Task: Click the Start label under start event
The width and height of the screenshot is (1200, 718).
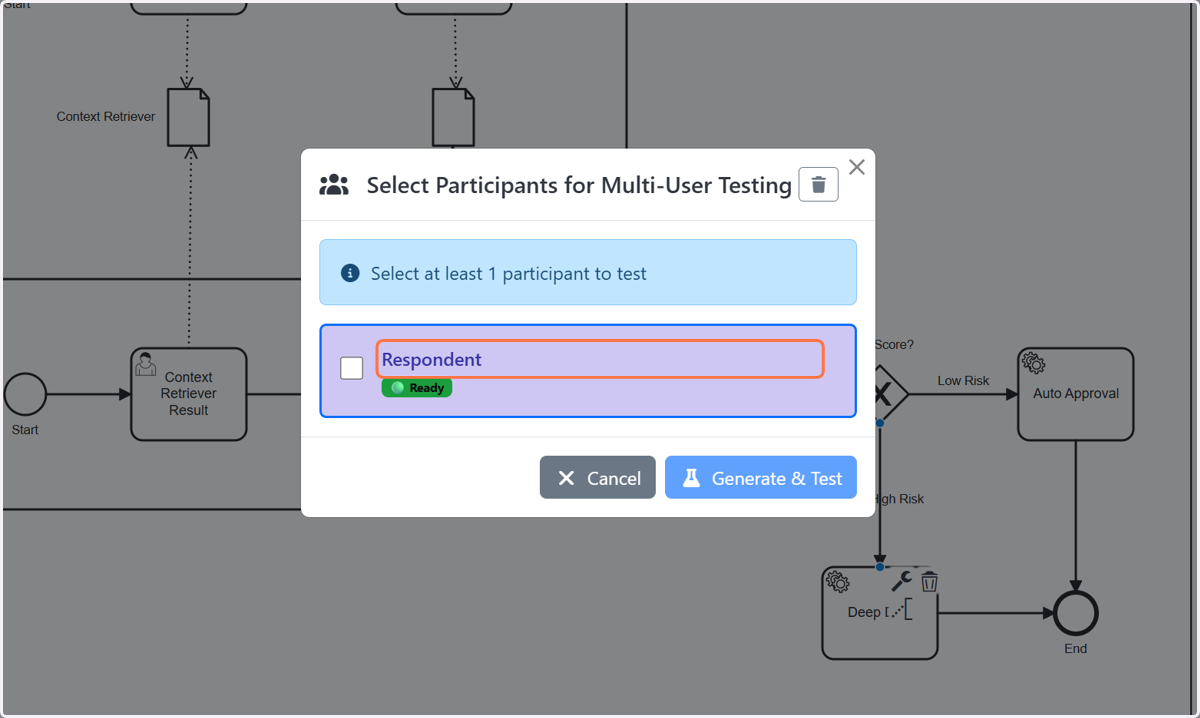Action: 25,430
